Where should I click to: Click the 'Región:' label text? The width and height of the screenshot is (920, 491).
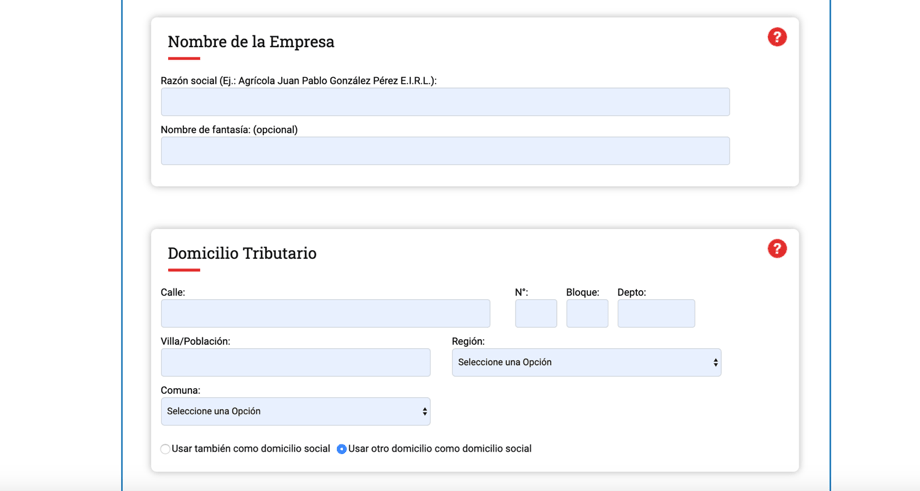[x=468, y=341]
